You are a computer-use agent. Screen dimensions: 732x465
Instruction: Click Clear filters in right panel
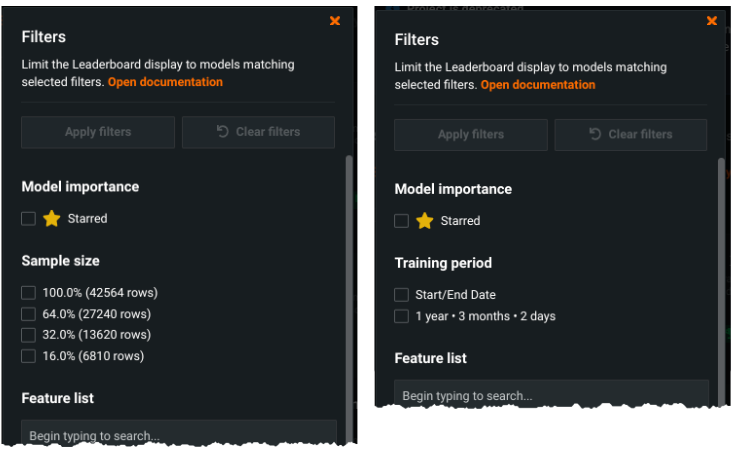click(631, 135)
